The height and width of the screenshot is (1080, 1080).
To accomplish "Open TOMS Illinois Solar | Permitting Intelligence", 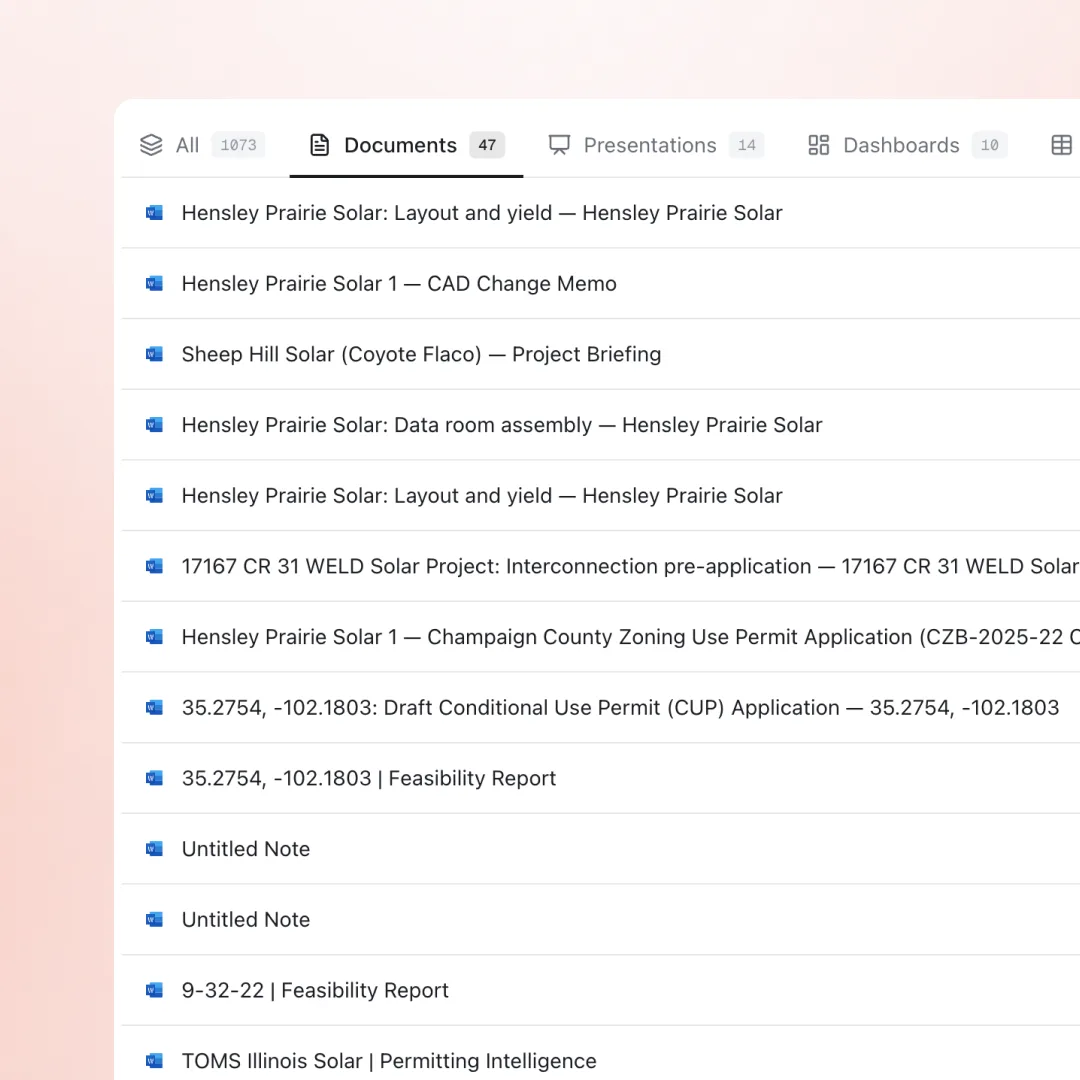I will click(389, 1061).
